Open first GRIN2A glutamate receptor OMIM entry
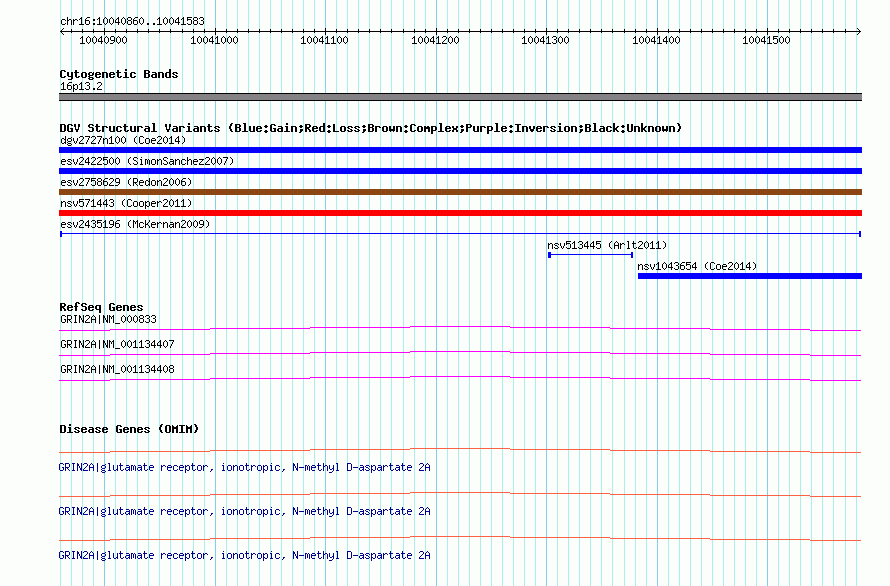The image size is (890, 586). (x=245, y=467)
